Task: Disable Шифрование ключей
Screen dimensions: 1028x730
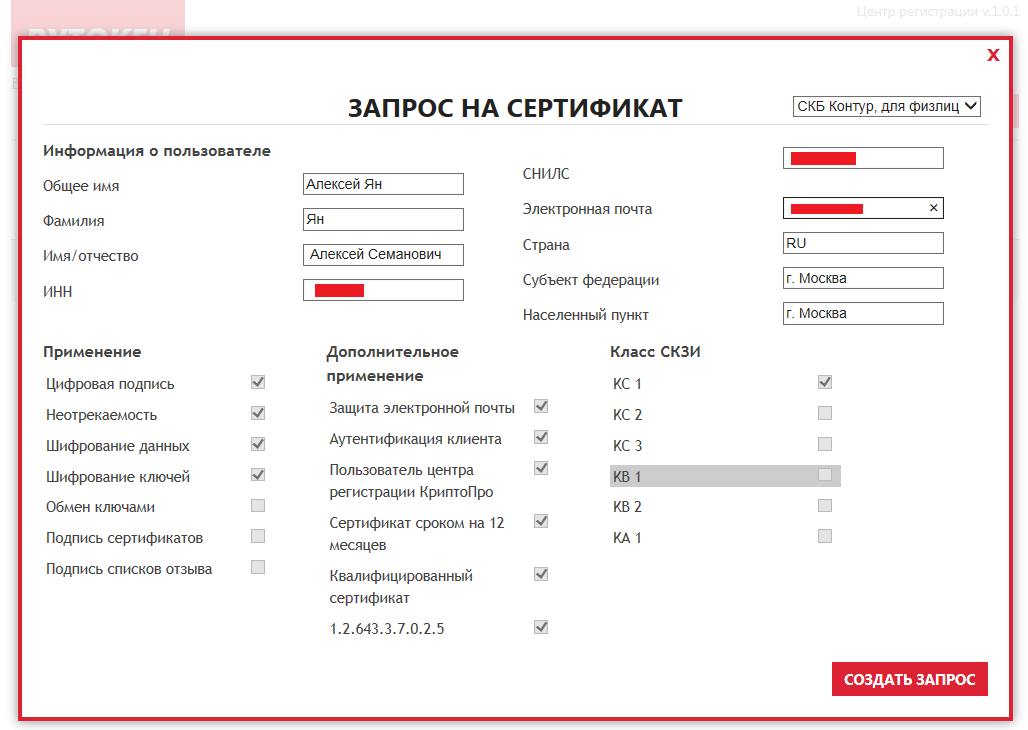Action: coord(257,474)
